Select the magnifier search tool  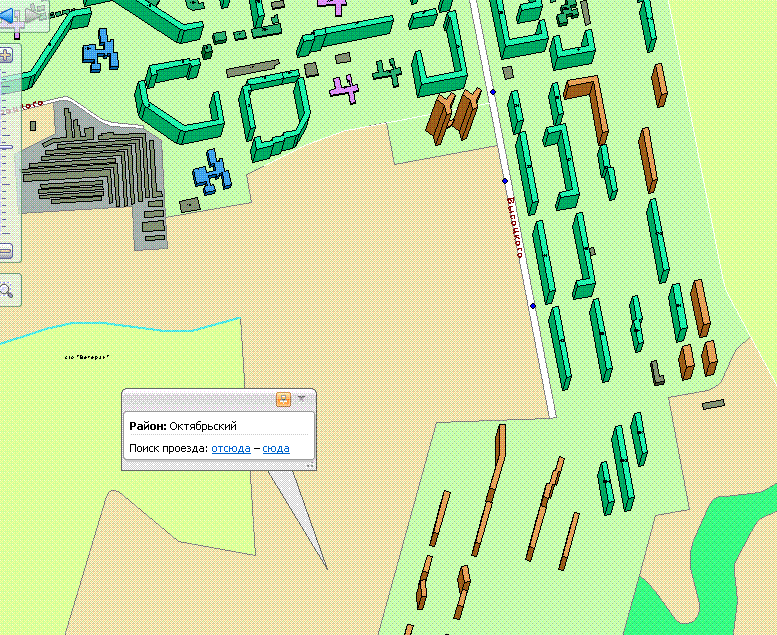pos(7,291)
